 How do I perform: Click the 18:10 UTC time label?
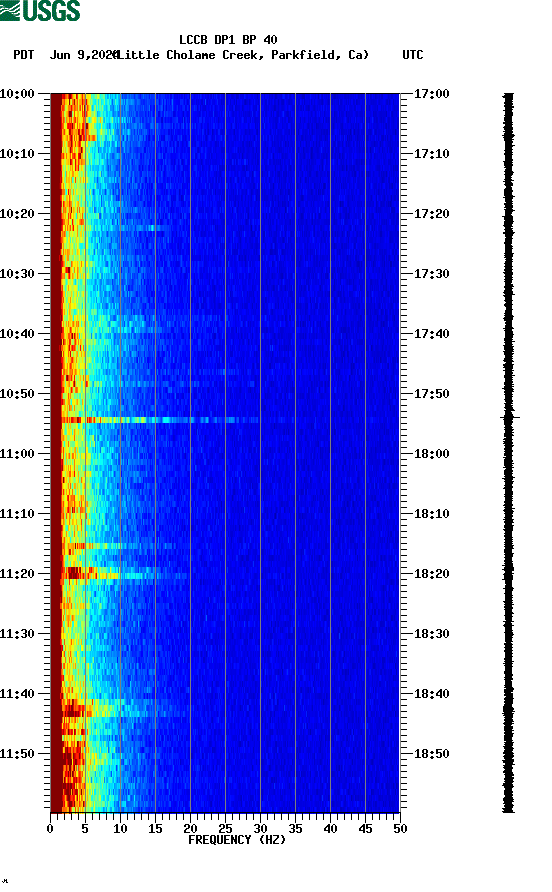[431, 514]
